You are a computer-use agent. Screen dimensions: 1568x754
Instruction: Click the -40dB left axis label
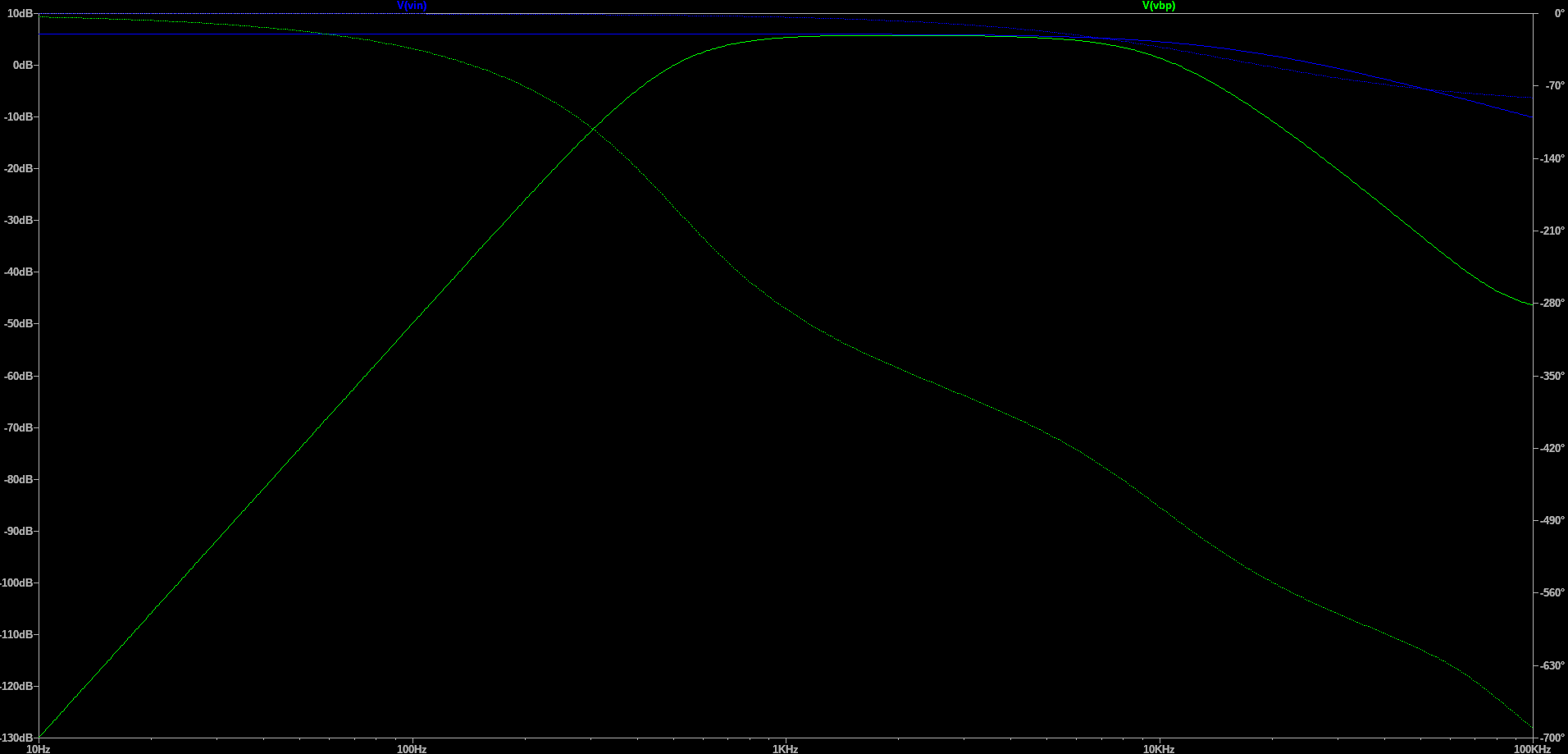tap(19, 272)
